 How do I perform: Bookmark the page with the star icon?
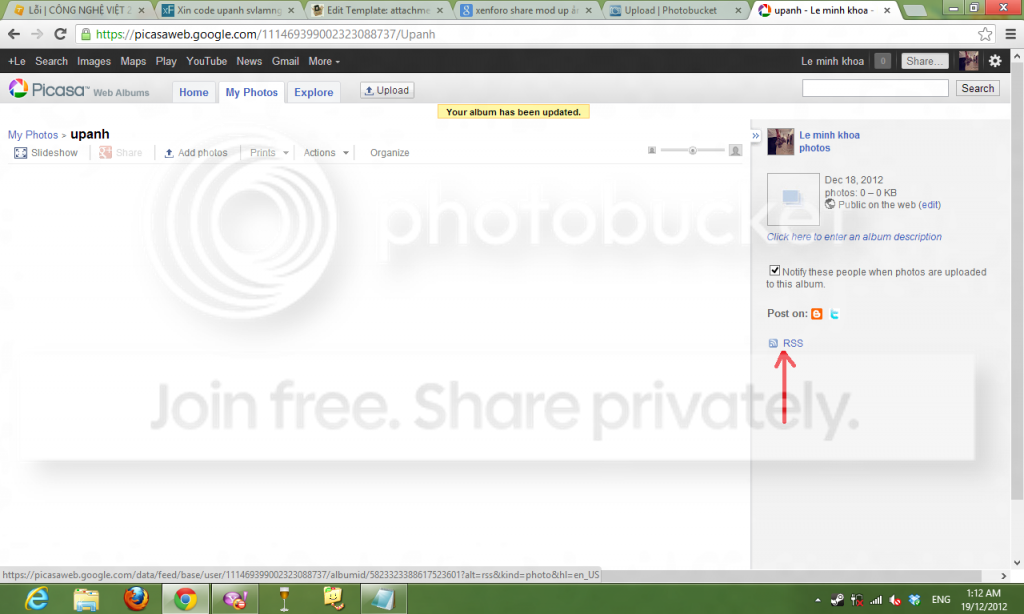click(985, 34)
